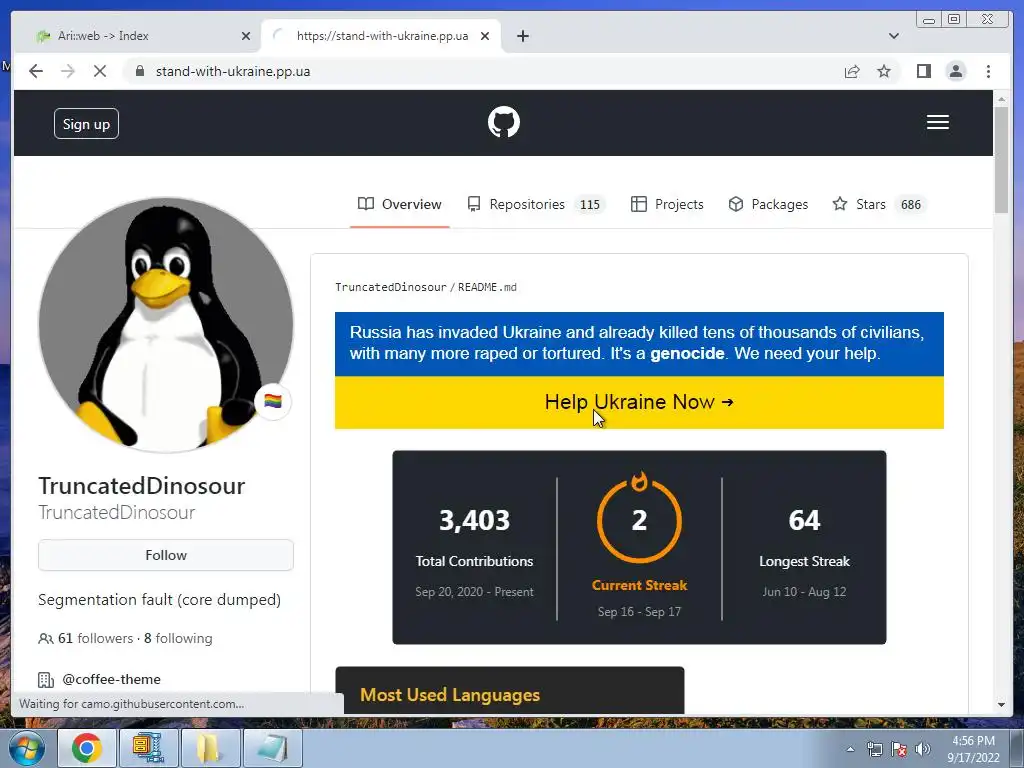Click the Repositories repo icon
Screen dimensions: 1024x768
474,204
